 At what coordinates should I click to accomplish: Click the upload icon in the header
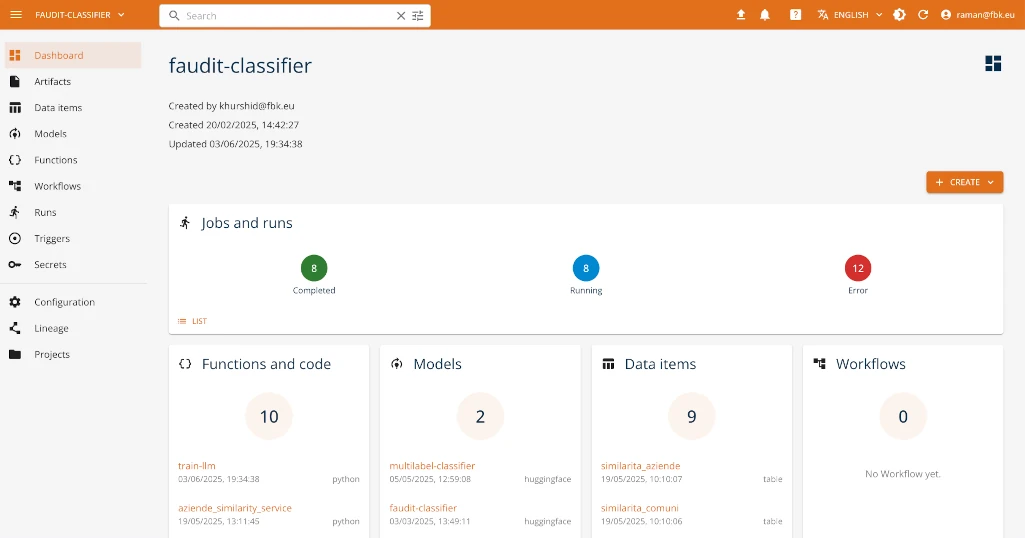[741, 15]
